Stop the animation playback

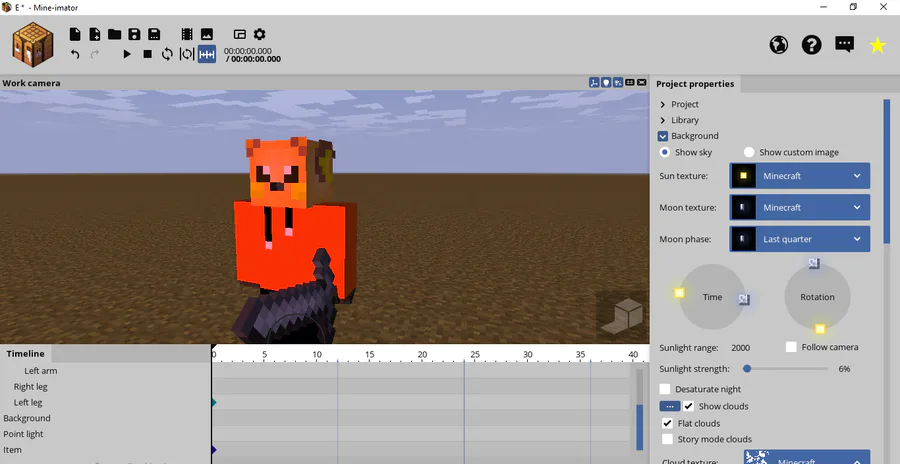(x=148, y=54)
